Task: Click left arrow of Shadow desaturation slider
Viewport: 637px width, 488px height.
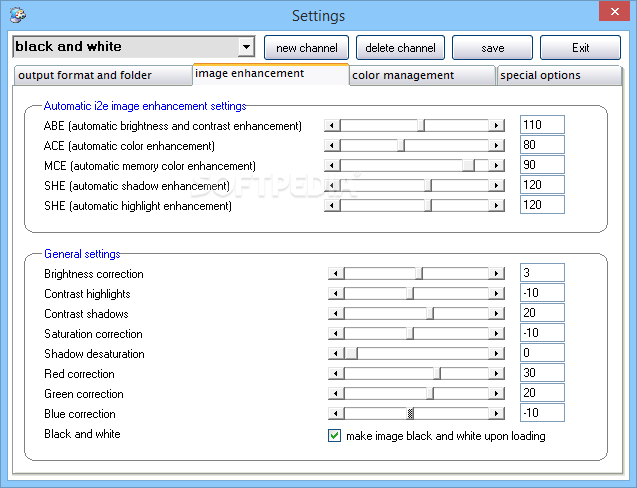Action: [x=336, y=354]
